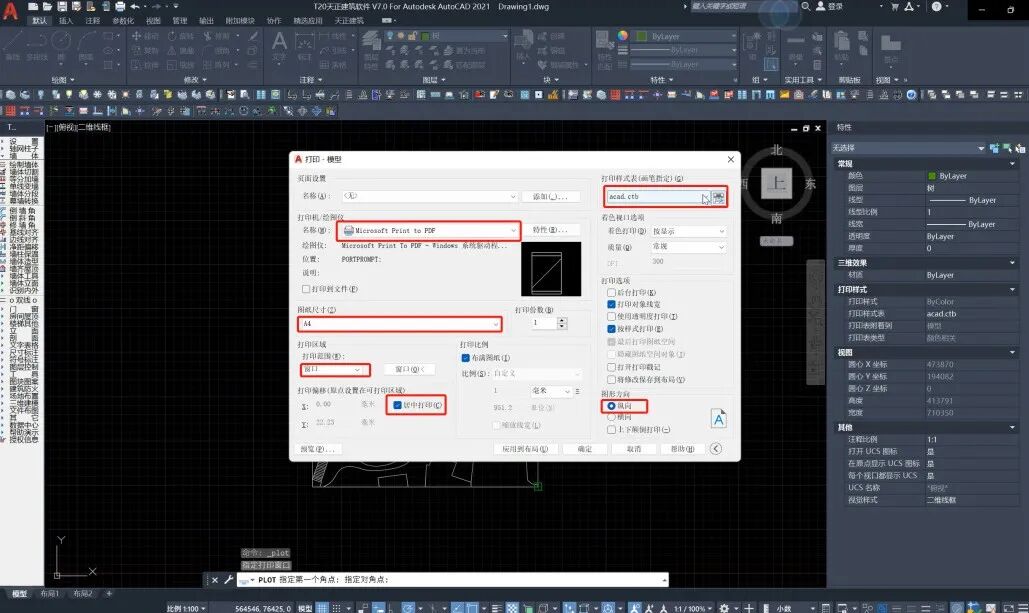
Task: Switch to the 布局1 layout tab
Action: (50, 593)
